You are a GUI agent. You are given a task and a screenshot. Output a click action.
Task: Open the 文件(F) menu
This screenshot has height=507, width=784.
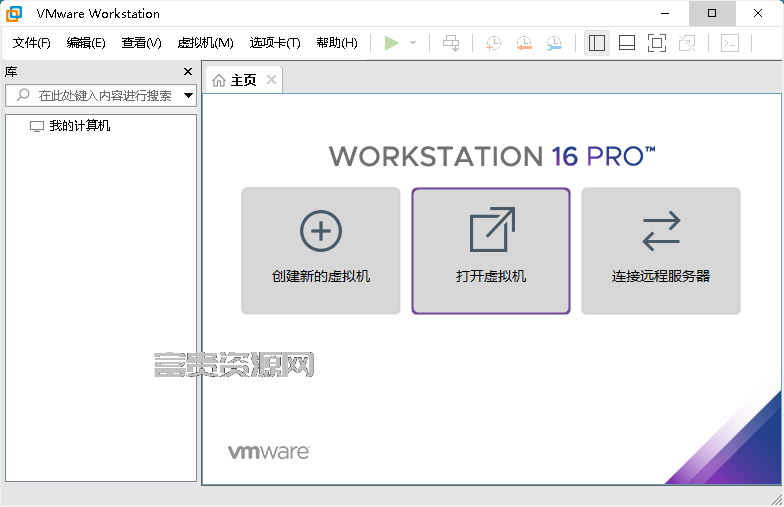[x=32, y=43]
